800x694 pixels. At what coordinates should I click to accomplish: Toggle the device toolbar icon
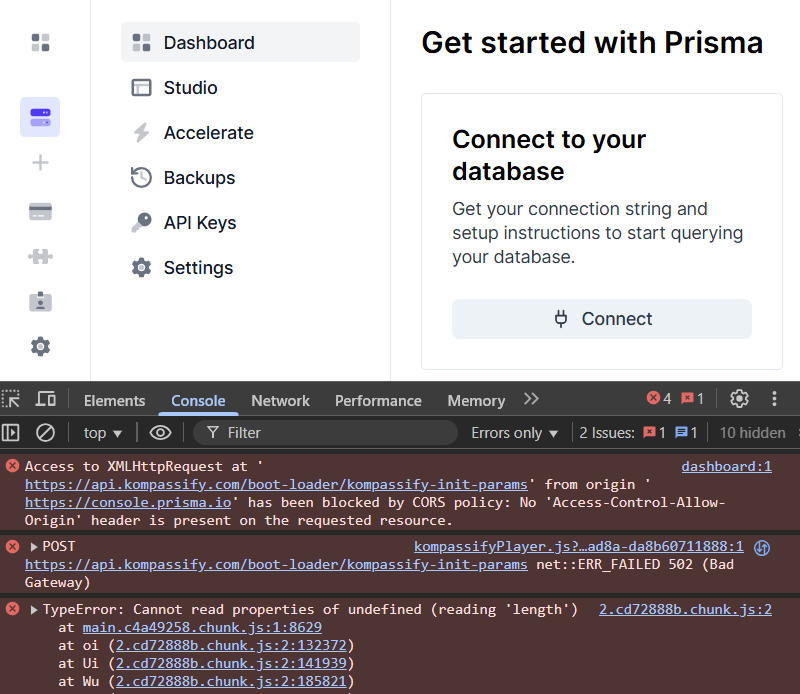[45, 399]
